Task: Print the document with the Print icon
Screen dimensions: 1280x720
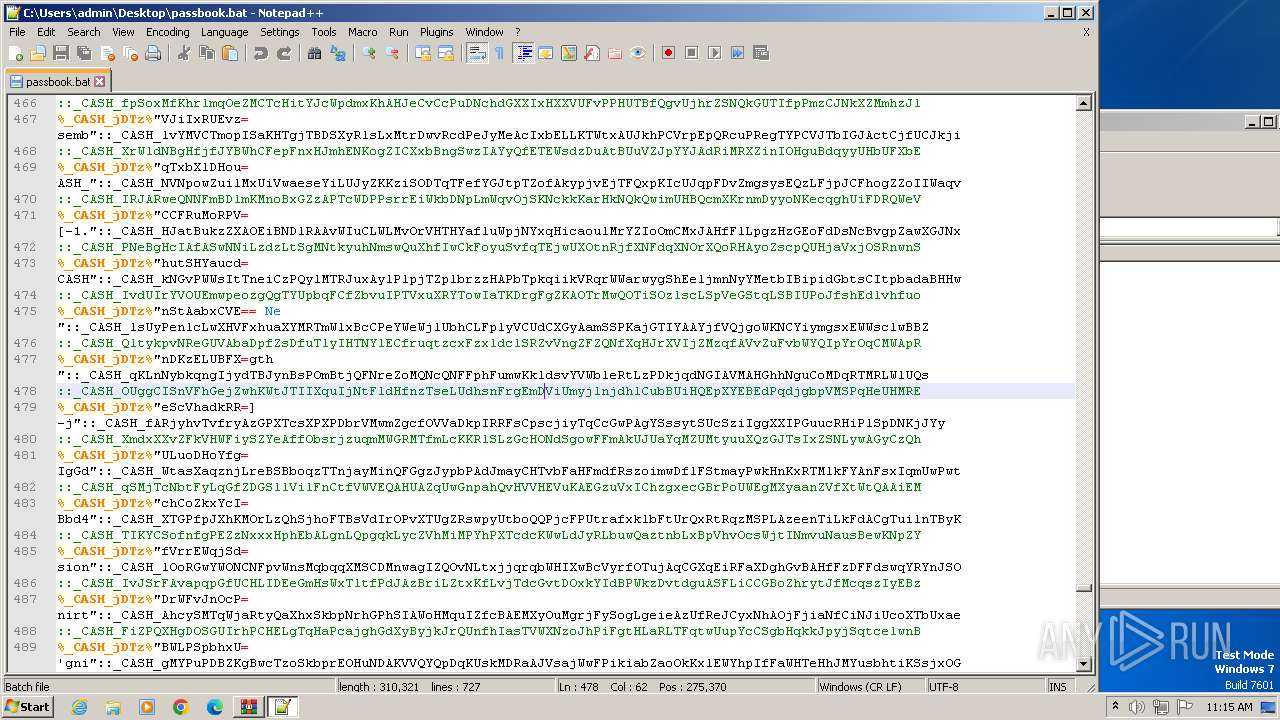Action: tap(153, 53)
